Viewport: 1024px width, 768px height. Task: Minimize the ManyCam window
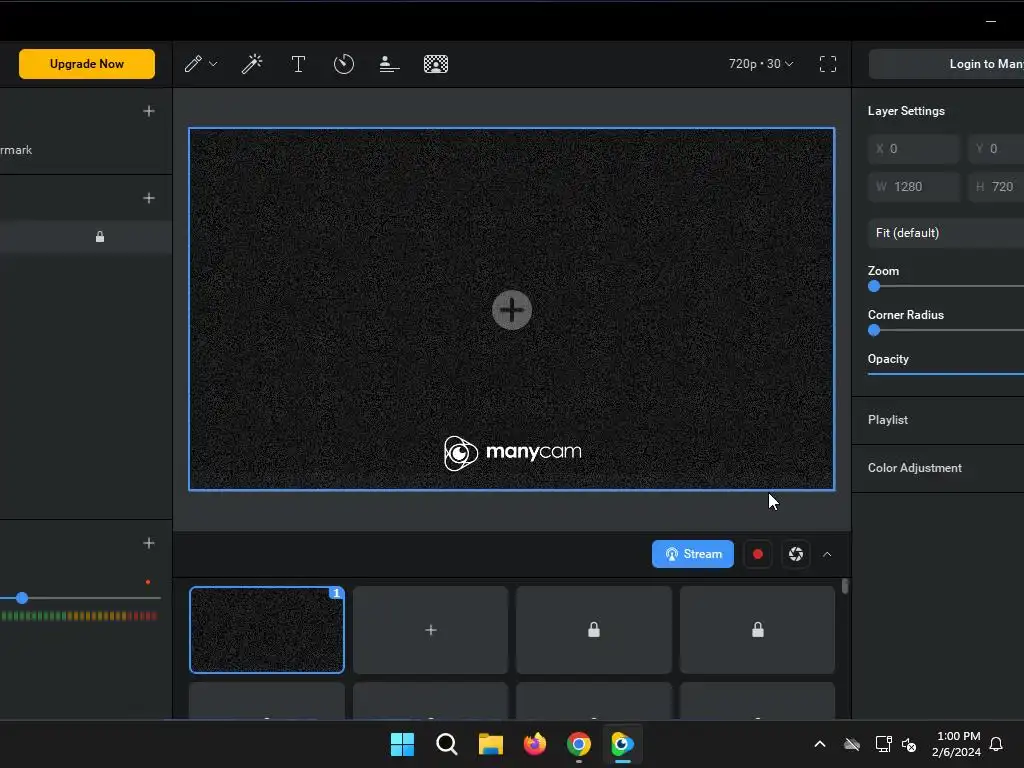pos(991,21)
